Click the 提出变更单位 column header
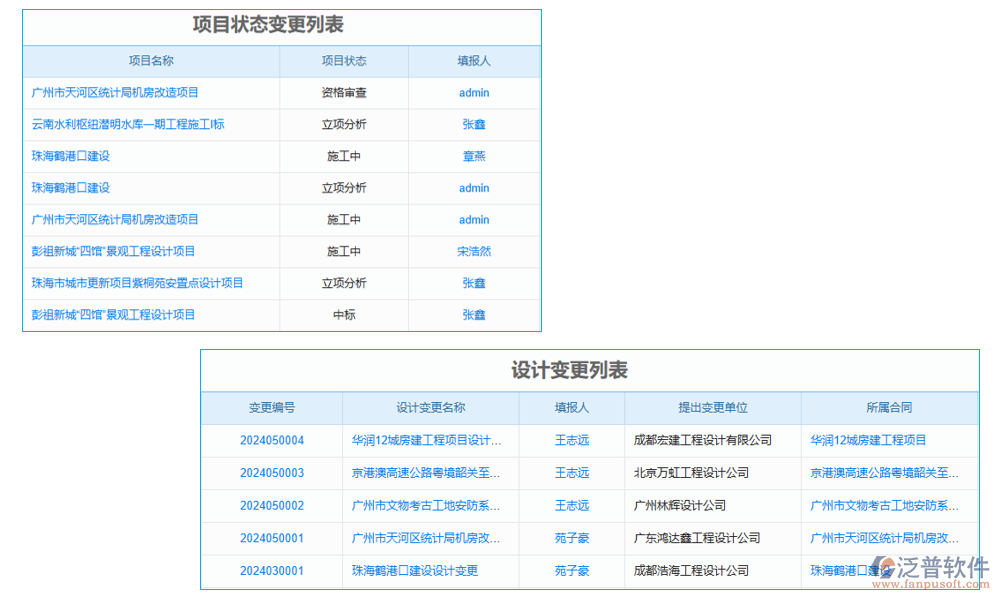1000x600 pixels. coord(711,408)
